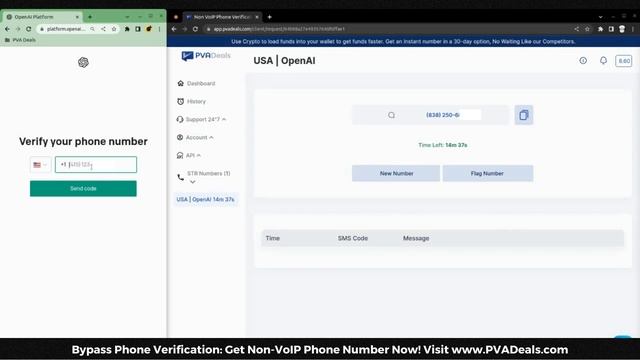Click the SMS Code column header
The width and height of the screenshot is (640, 360).
click(353, 238)
